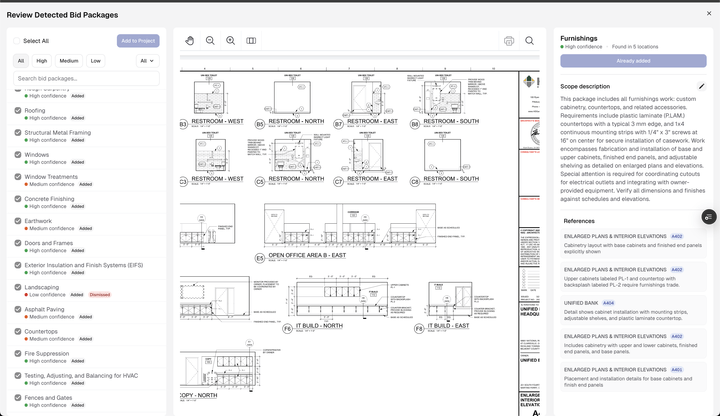
Task: Open the Fences and Gates package title
Action: click(x=48, y=397)
